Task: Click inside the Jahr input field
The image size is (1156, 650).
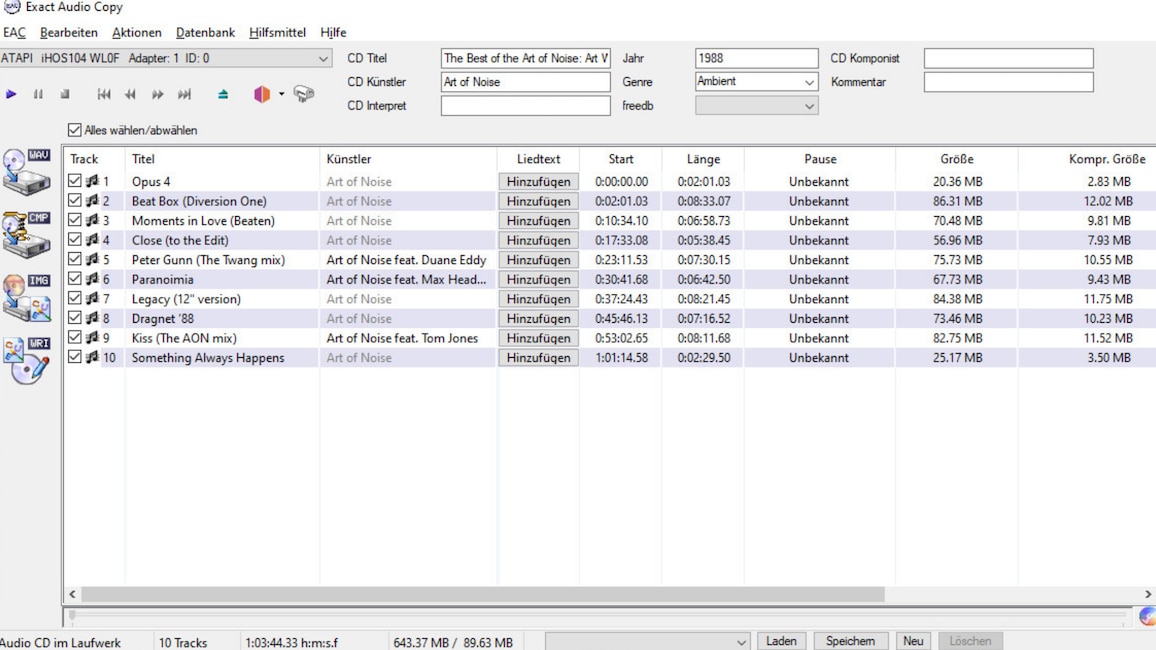Action: click(x=755, y=58)
